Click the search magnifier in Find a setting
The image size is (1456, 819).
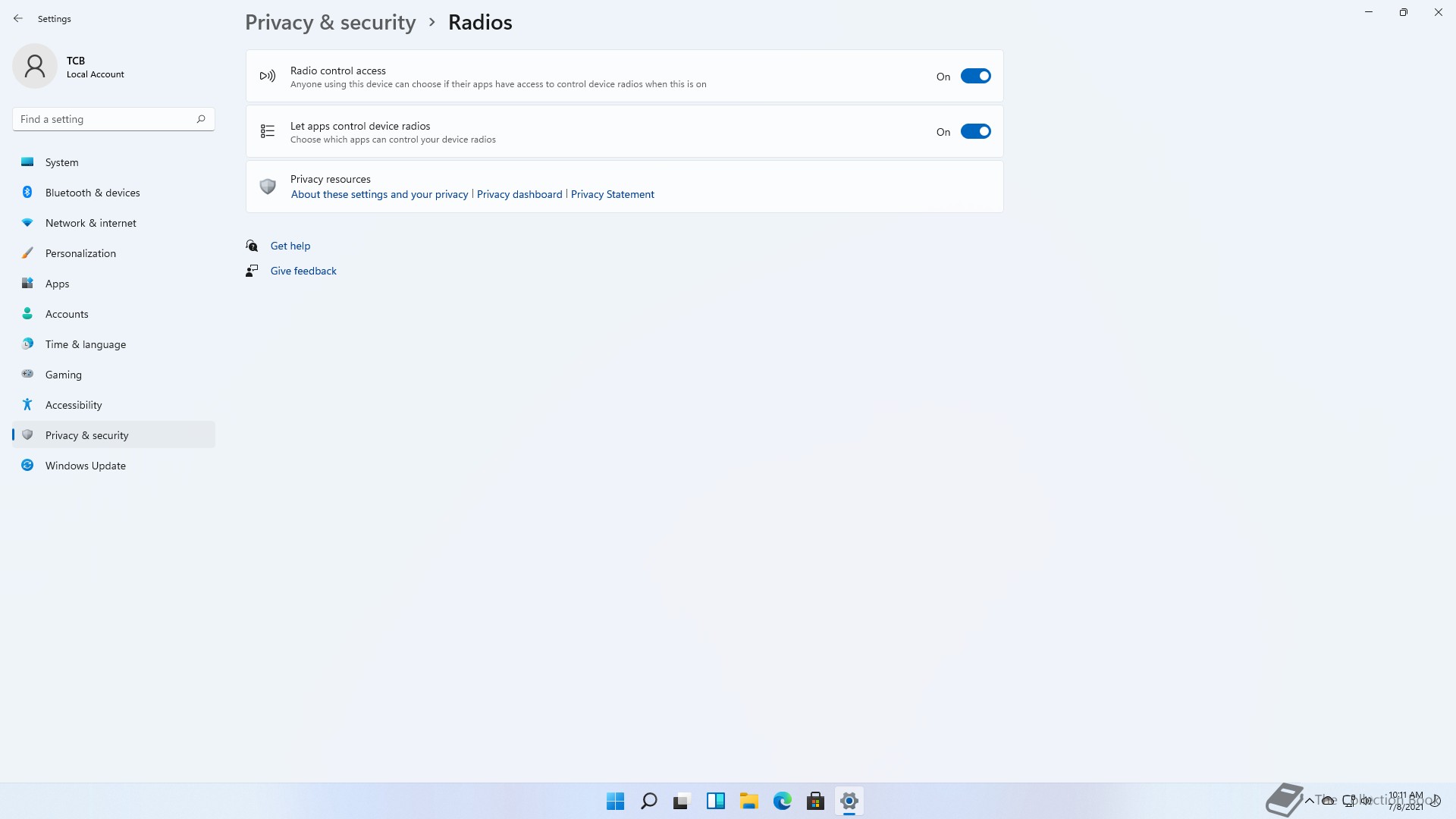point(201,119)
